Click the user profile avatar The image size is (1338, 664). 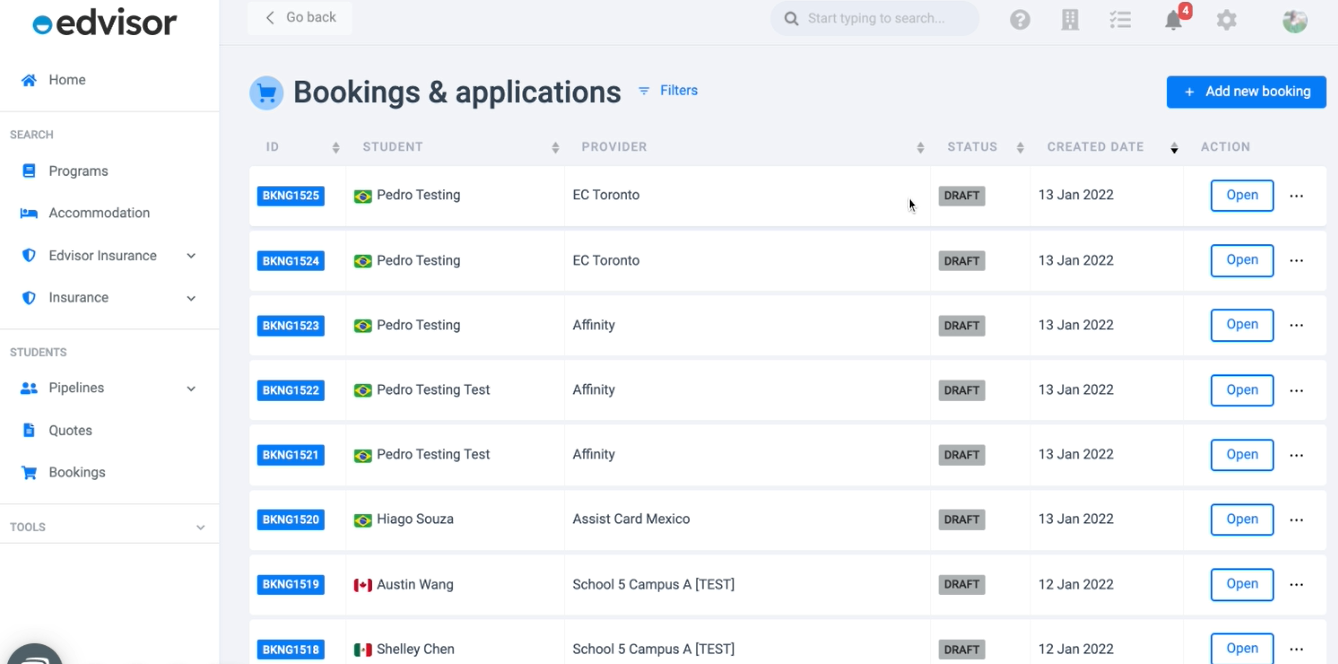tap(1295, 20)
